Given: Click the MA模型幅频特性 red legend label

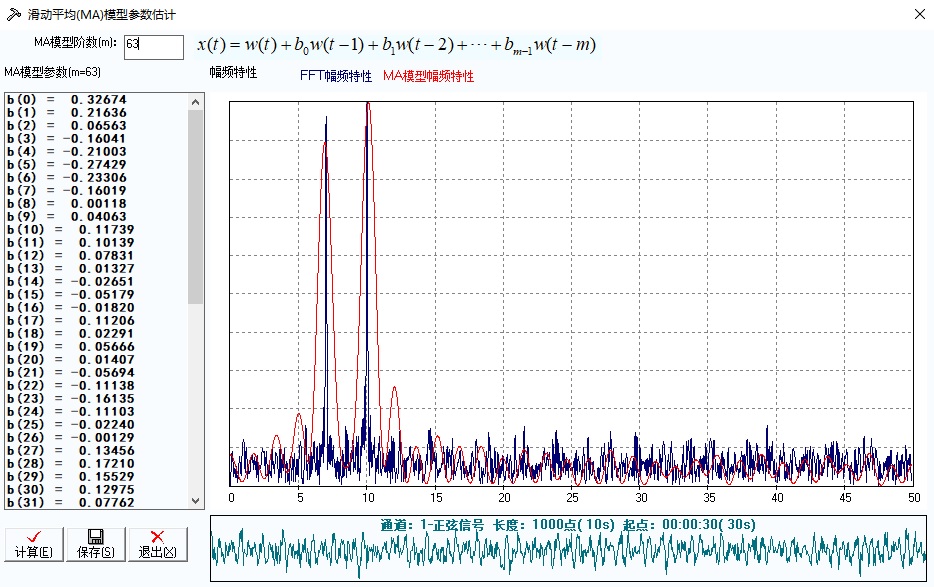Looking at the screenshot, I should coord(428,76).
